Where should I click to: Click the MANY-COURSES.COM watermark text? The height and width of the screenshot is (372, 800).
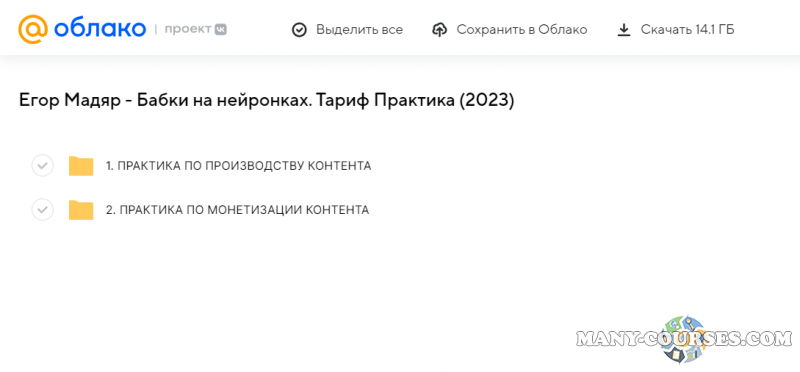click(x=684, y=339)
